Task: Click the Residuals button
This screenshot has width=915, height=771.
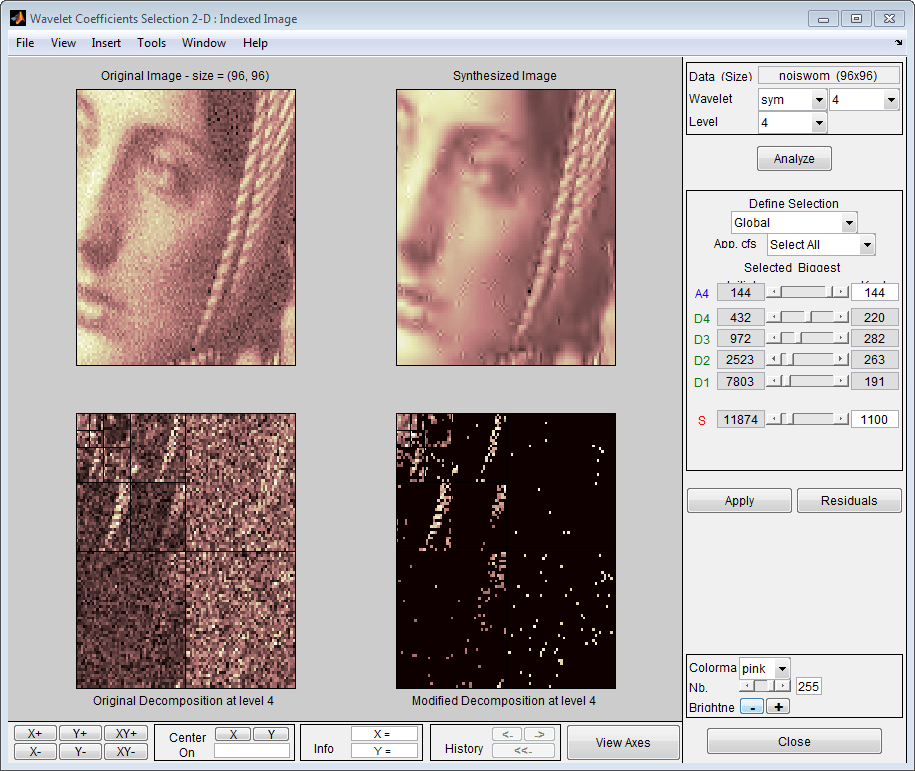Action: click(849, 501)
